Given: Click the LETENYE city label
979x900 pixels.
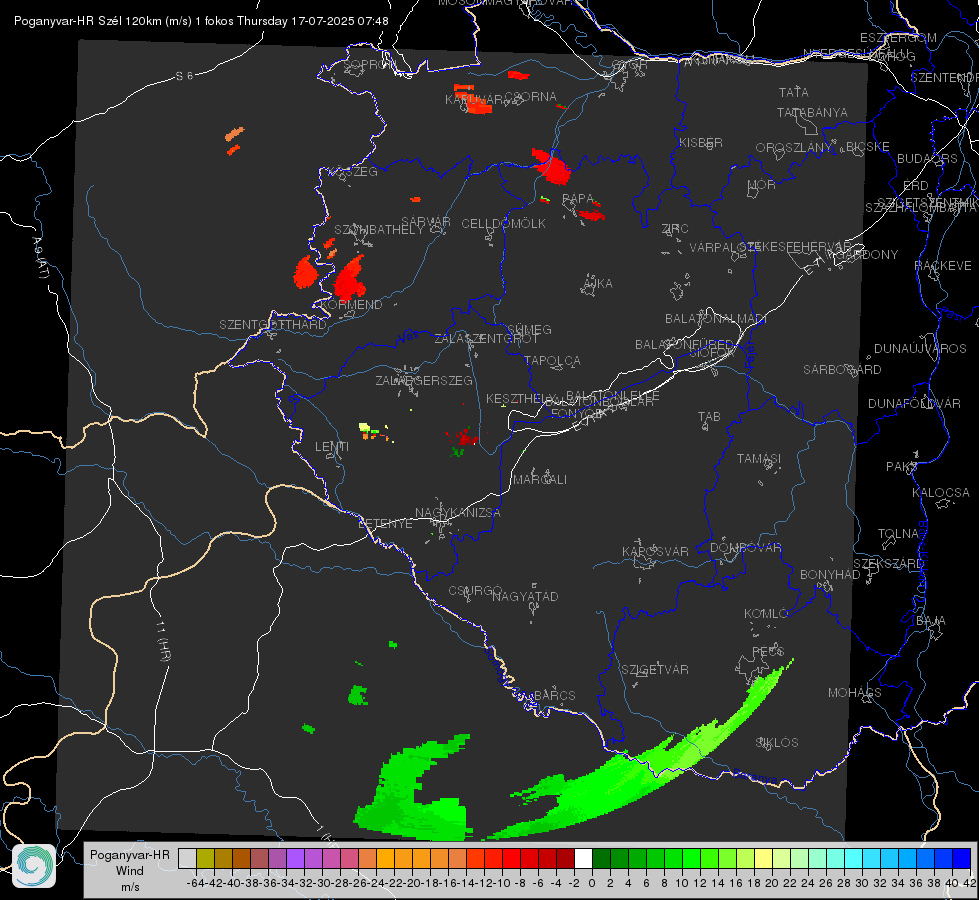Looking at the screenshot, I should pos(385,524).
